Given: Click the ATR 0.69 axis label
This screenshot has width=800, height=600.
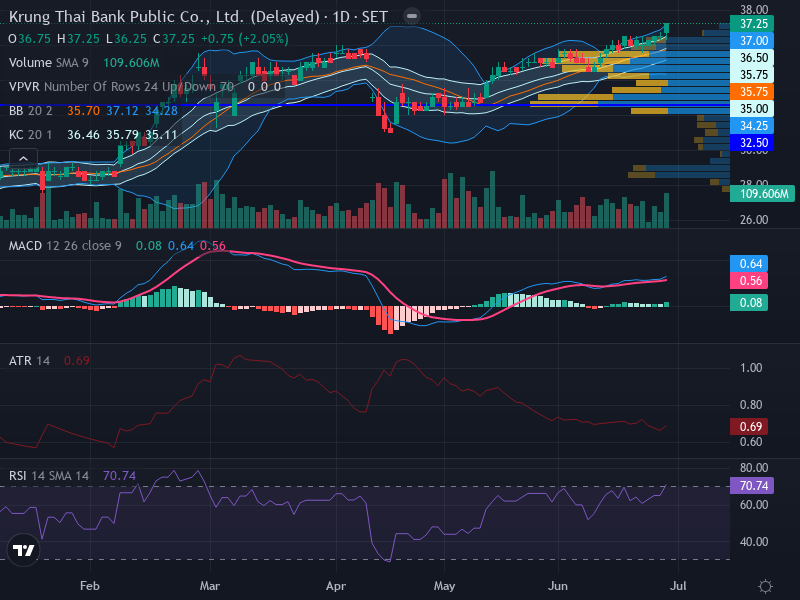Looking at the screenshot, I should click(749, 427).
